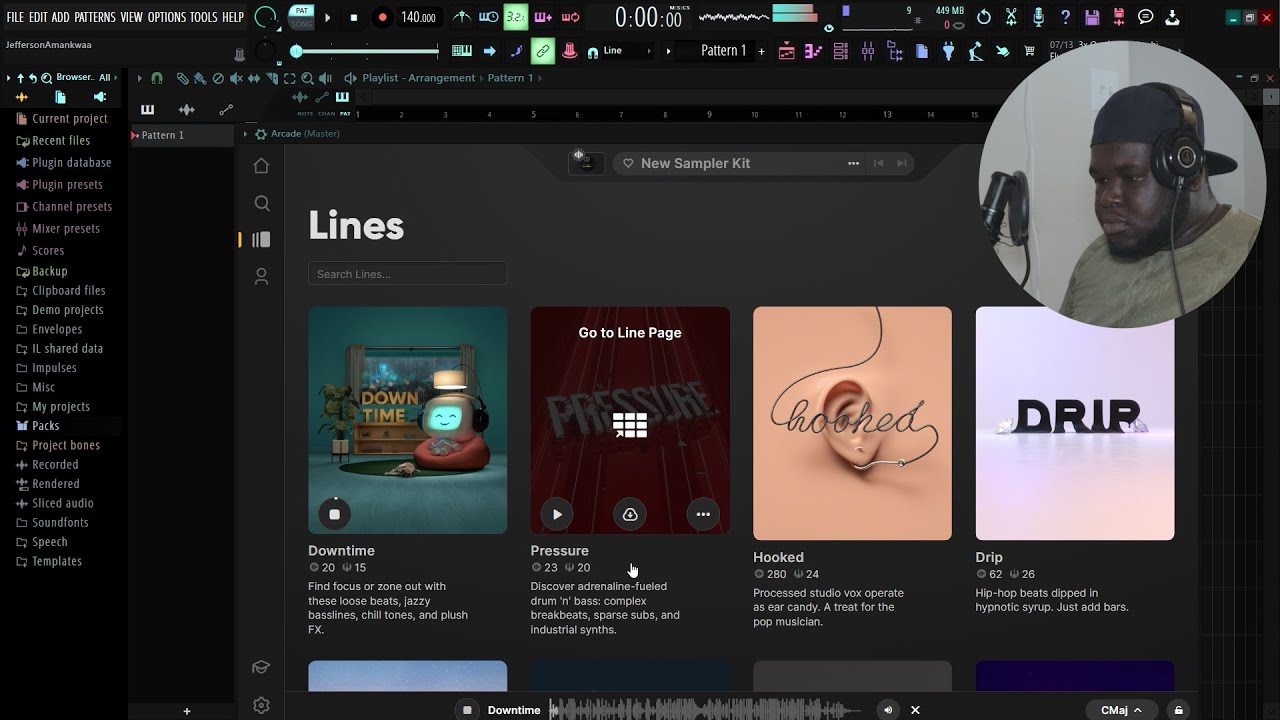This screenshot has width=1280, height=720.
Task: Open the plugin picker plug icon
Action: [949, 51]
